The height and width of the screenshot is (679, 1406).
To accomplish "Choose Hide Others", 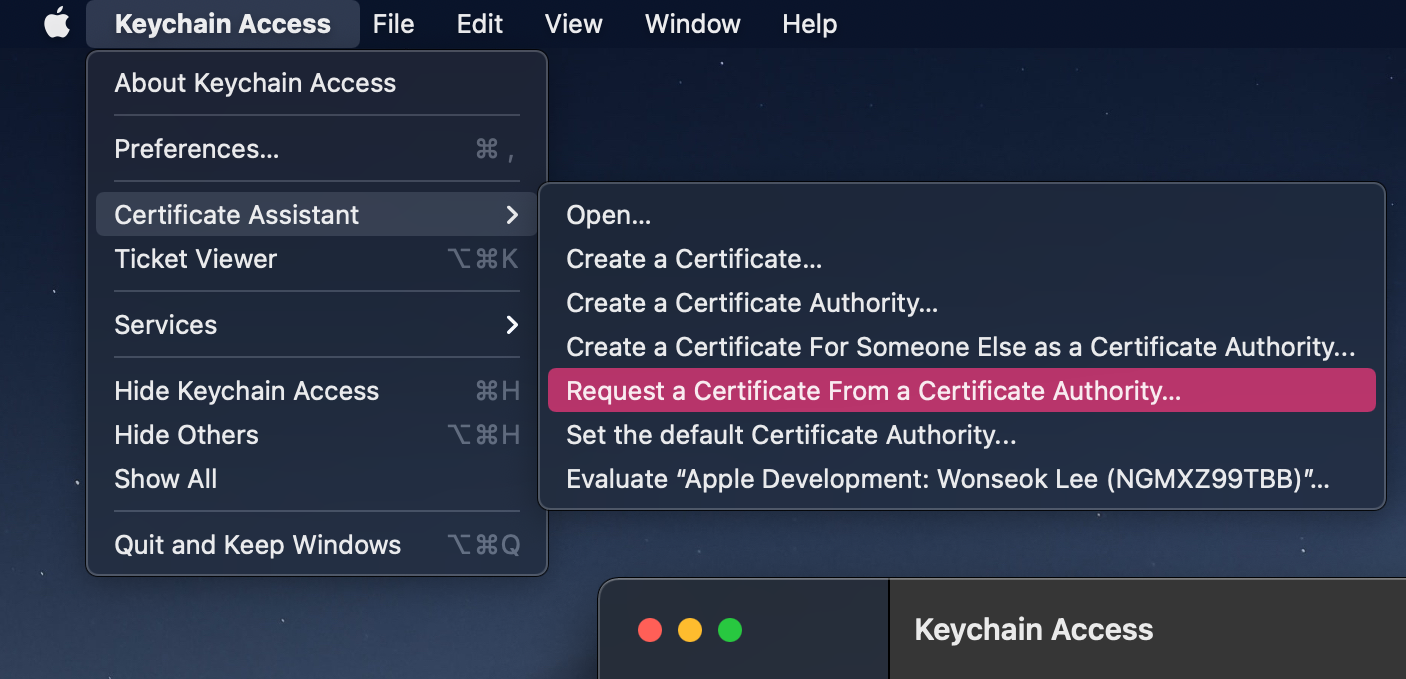I will tap(317, 435).
